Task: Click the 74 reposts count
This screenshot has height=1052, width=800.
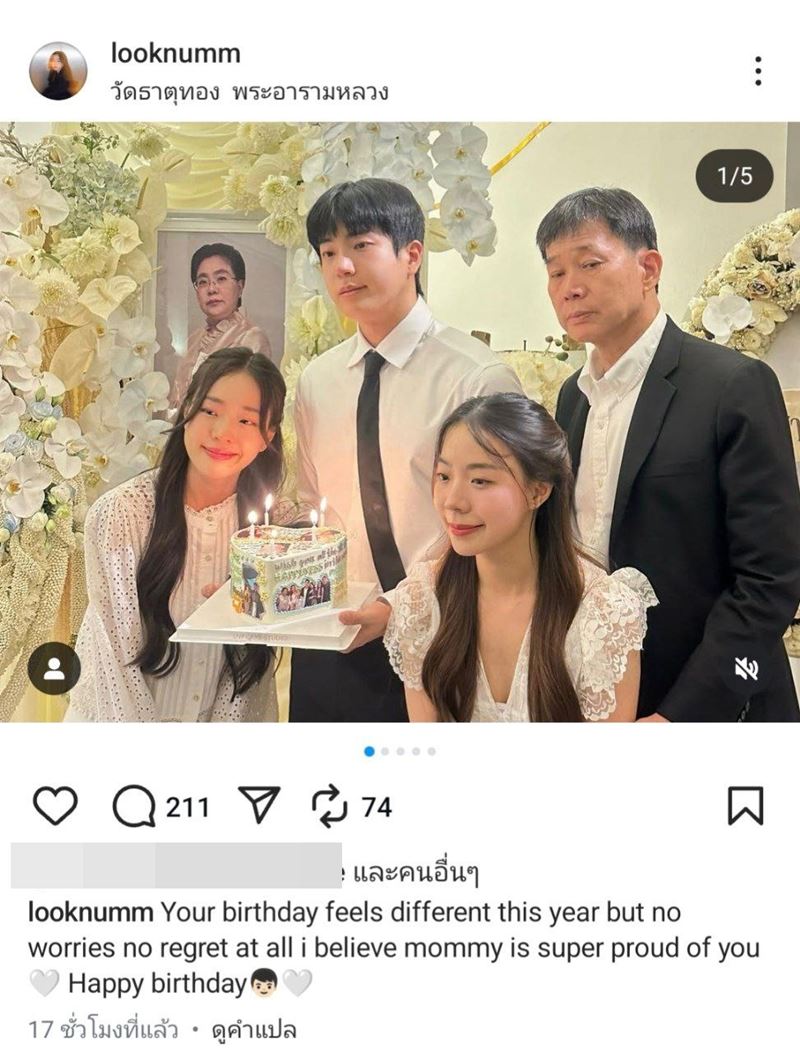Action: [377, 807]
